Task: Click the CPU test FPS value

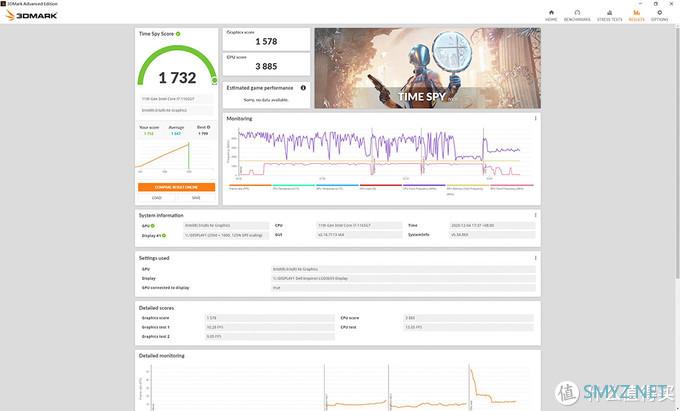Action: coord(468,327)
